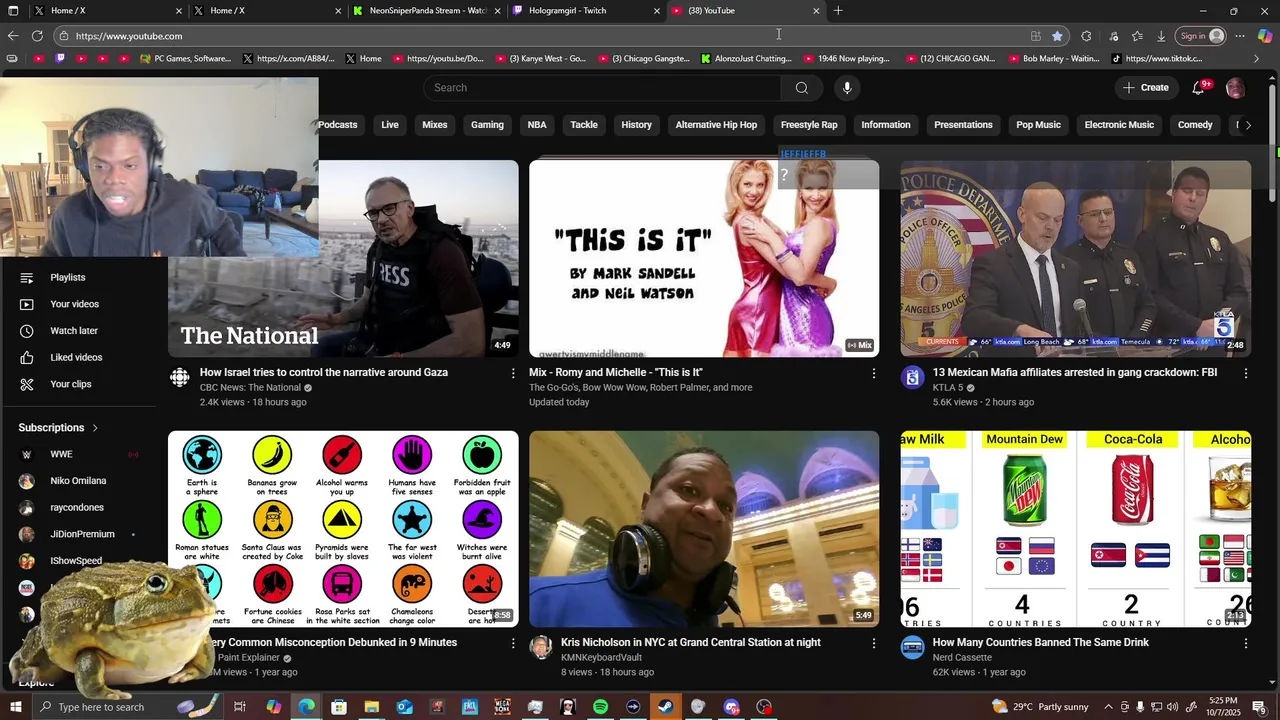The width and height of the screenshot is (1280, 720).
Task: Select the Pop Music chip
Action: tap(1038, 125)
